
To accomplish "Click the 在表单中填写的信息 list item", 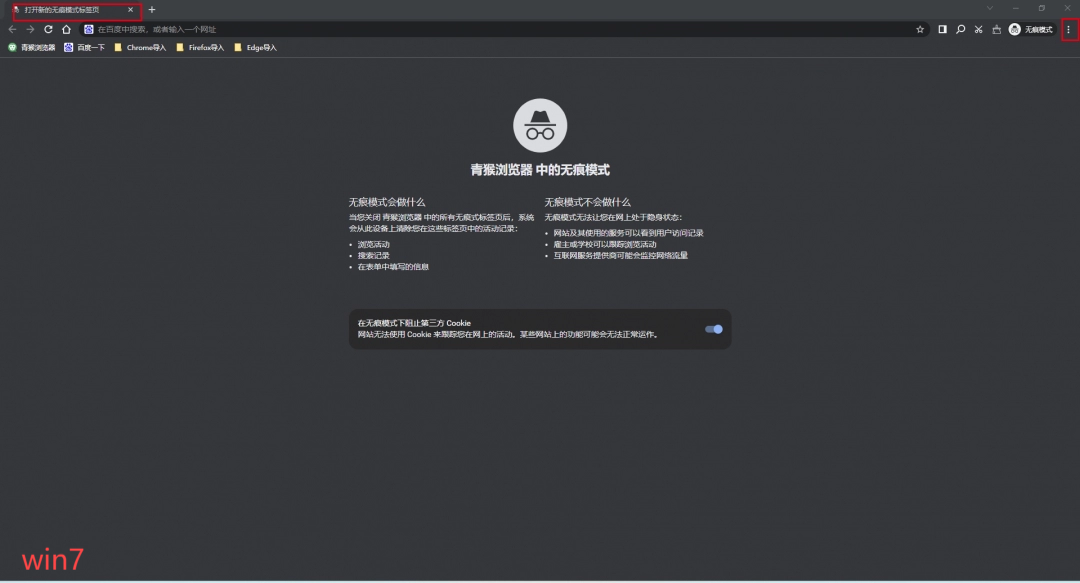I will tap(393, 267).
